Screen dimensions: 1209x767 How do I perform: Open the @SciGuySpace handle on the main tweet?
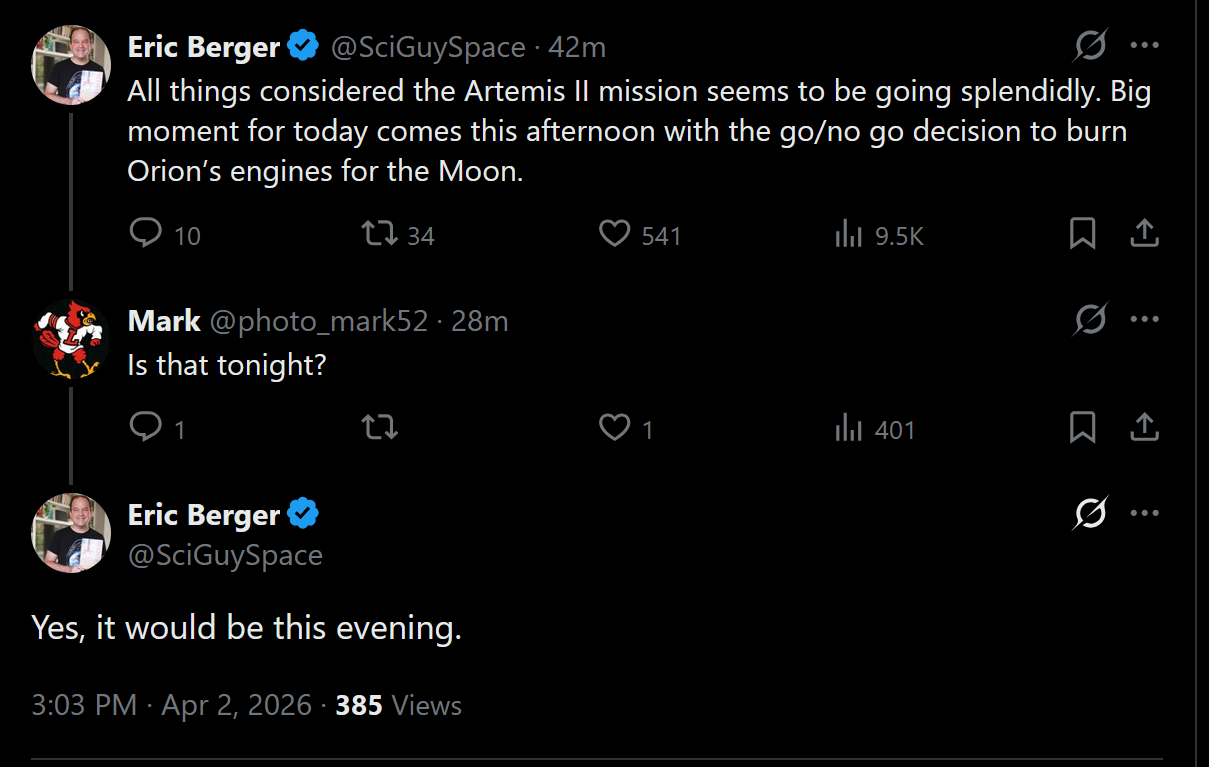[225, 555]
